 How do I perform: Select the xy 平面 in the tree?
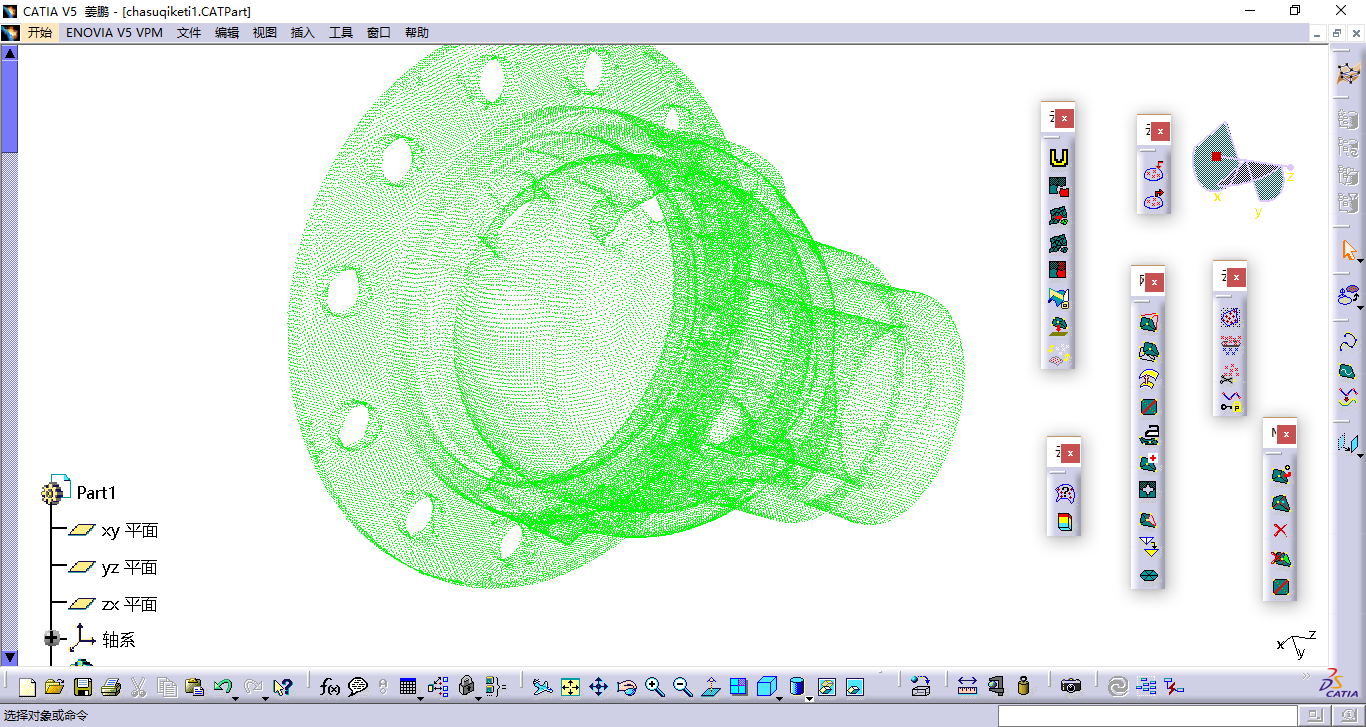coord(129,531)
